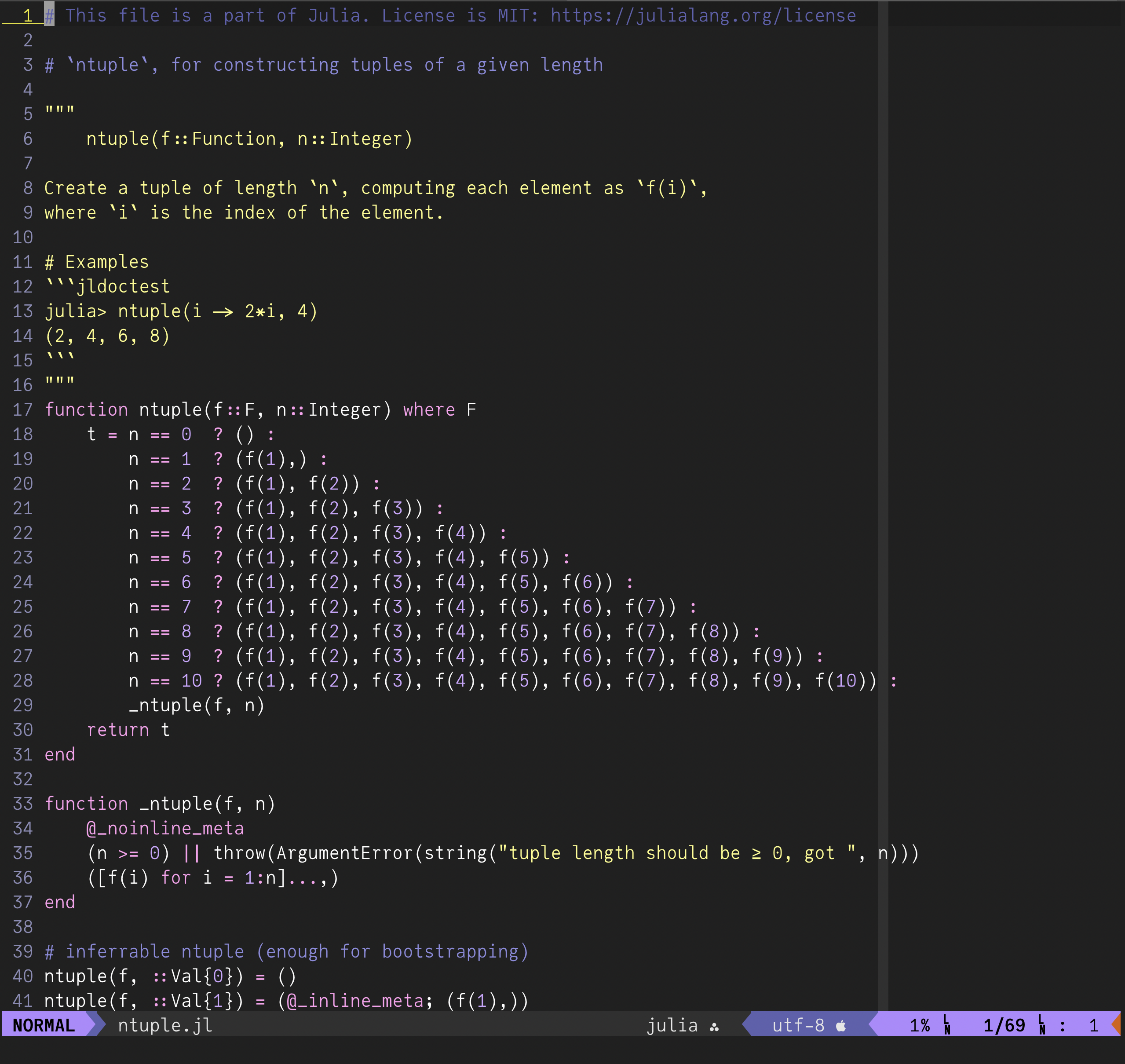Viewport: 1125px width, 1064px height.
Task: Click the column-number glyph after 1/69
Action: [x=1041, y=1025]
